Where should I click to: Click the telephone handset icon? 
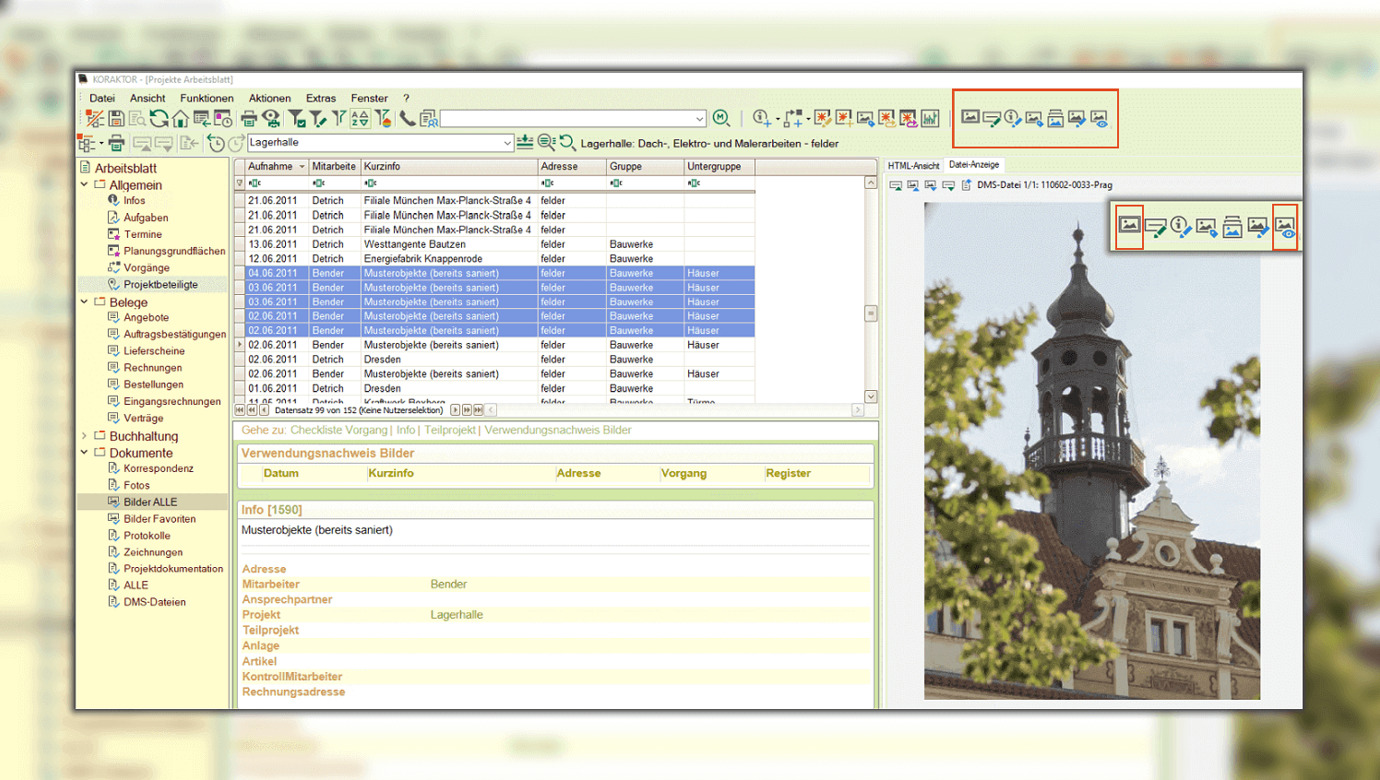[407, 119]
